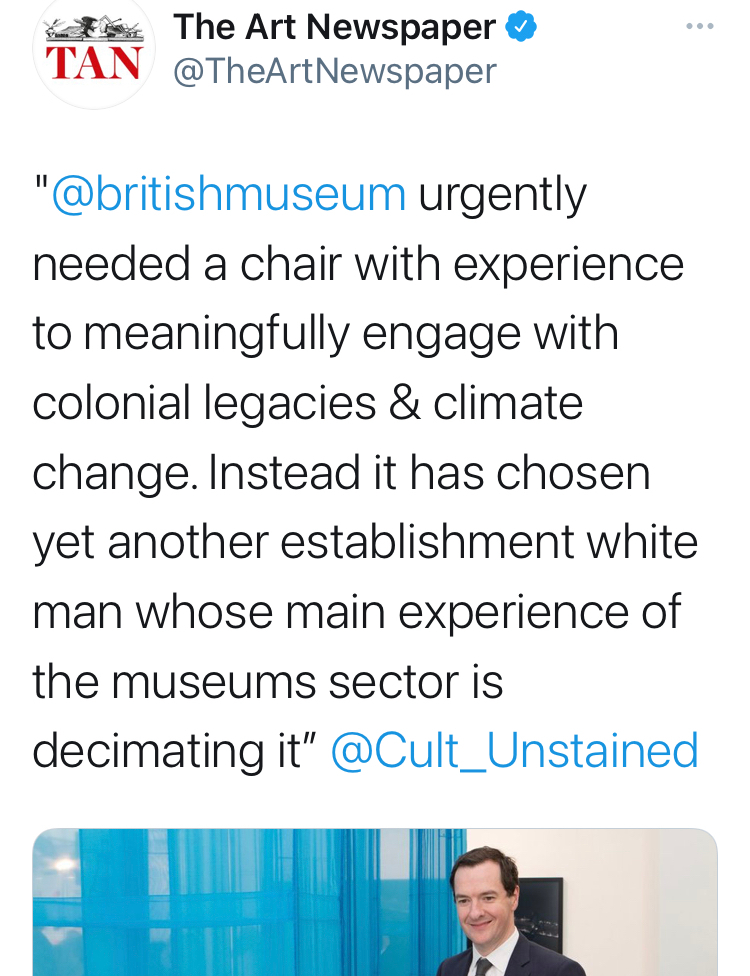Tap the text "to meaningfully engage with"

325,333
